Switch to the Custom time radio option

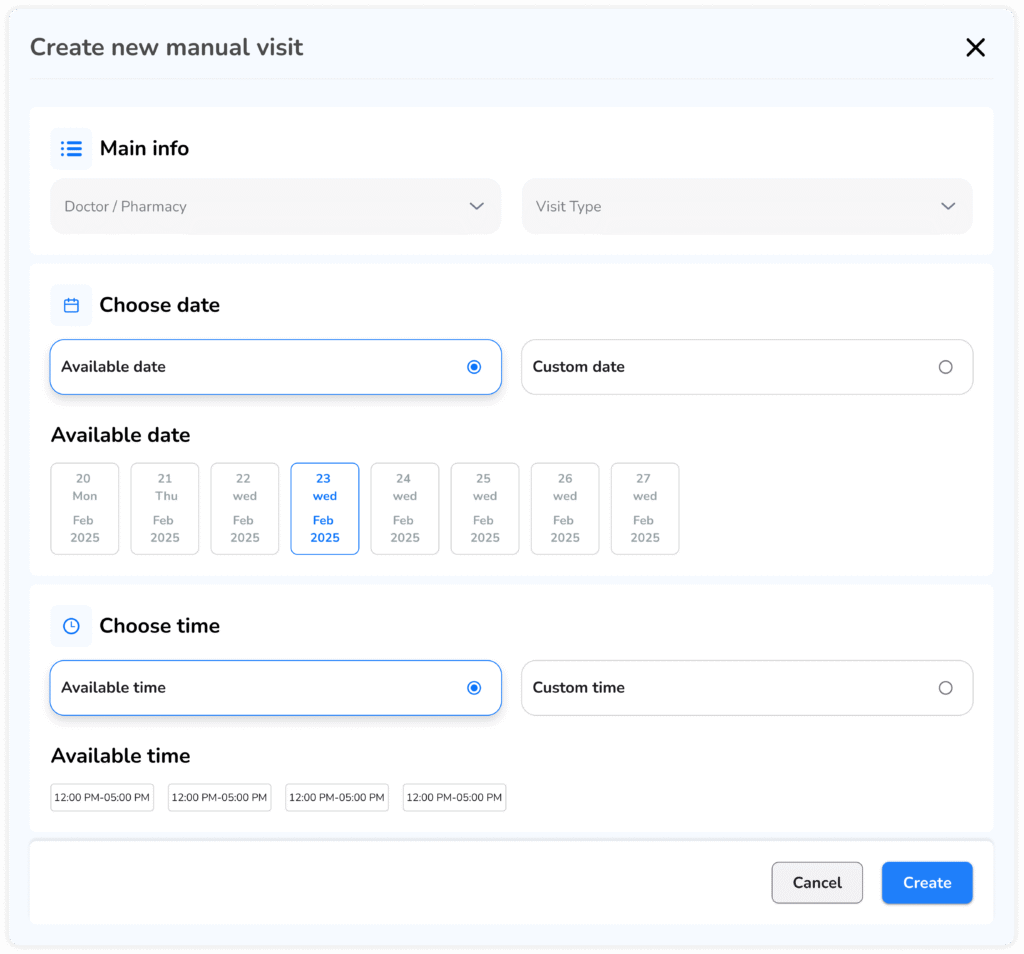tap(945, 688)
